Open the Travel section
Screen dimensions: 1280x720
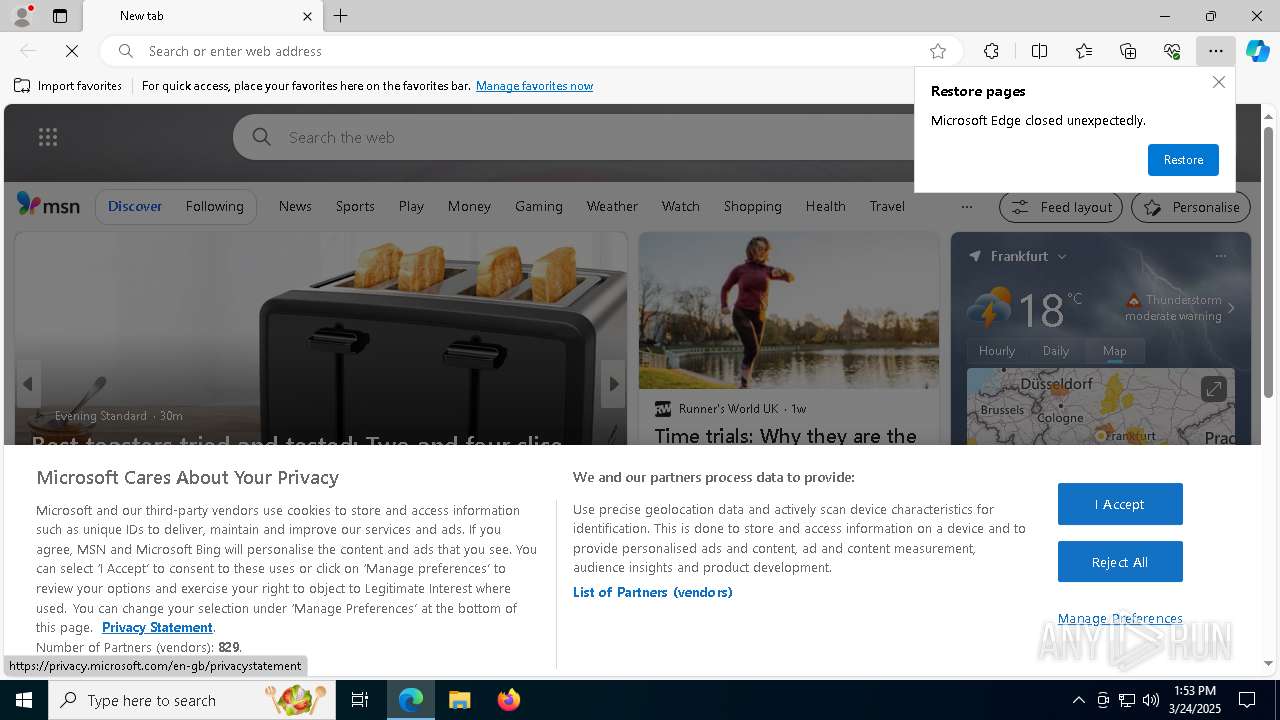point(887,206)
